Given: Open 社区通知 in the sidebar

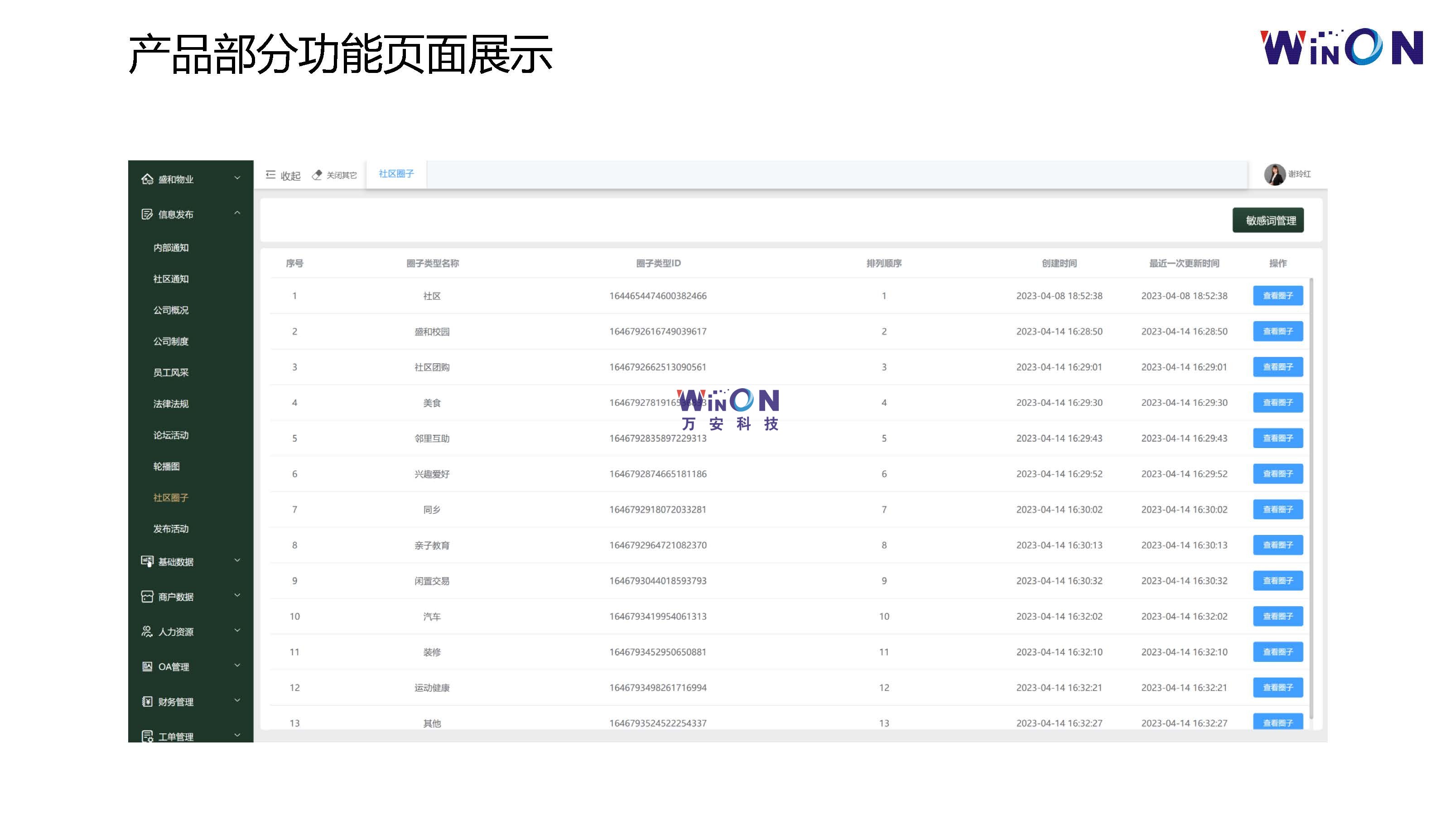Looking at the screenshot, I should (171, 279).
